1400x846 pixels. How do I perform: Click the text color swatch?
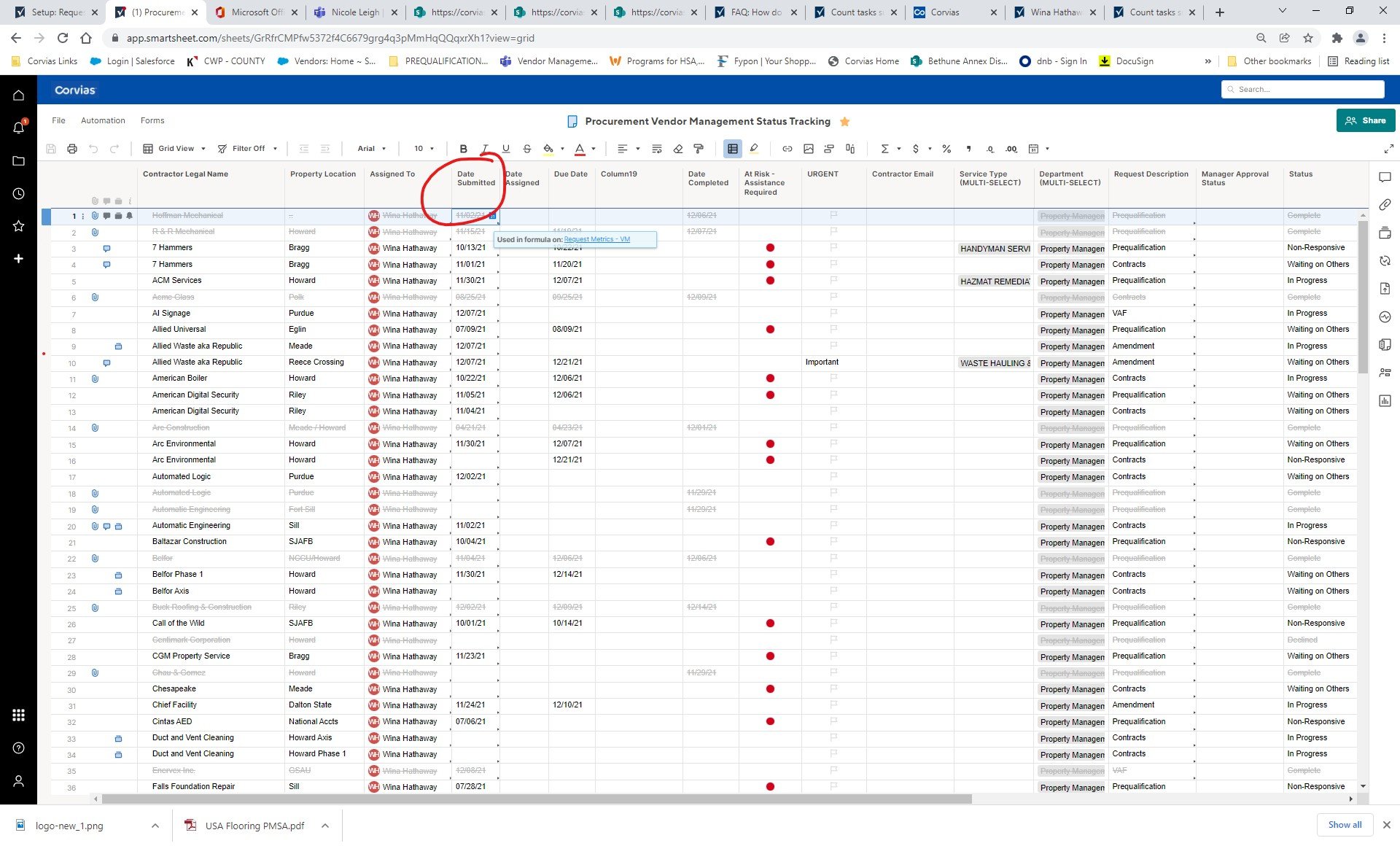(580, 149)
